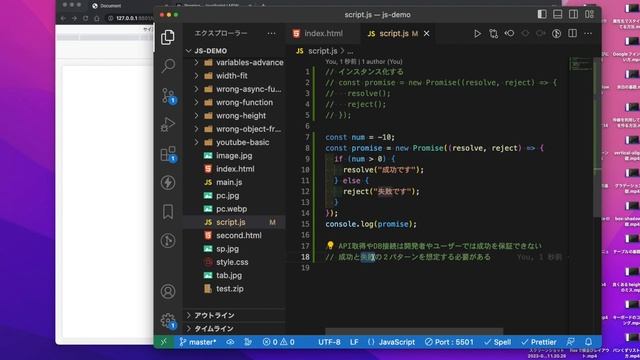Click the lightbulb quick-fix icon on line 17
This screenshot has width=640, height=360.
[330, 245]
